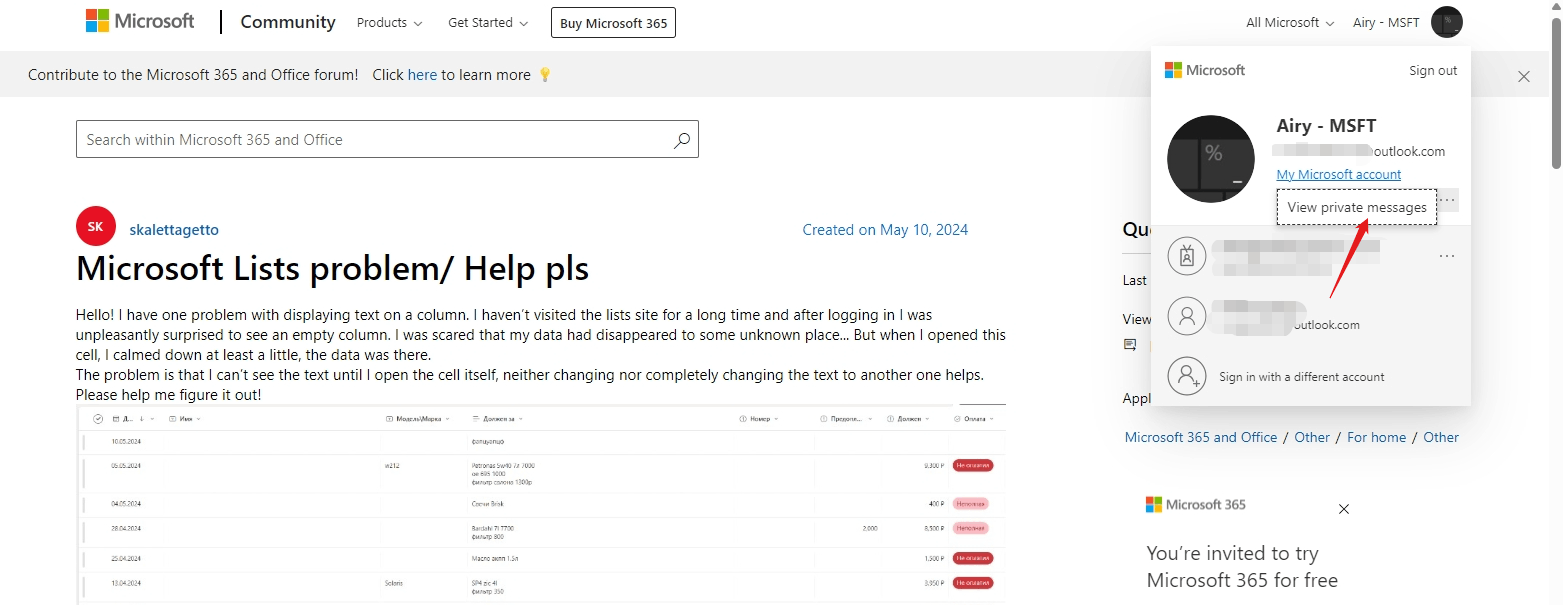Viewport: 1563px width, 605px height.
Task: Open the attached Lists table screenshot
Action: (x=541, y=504)
